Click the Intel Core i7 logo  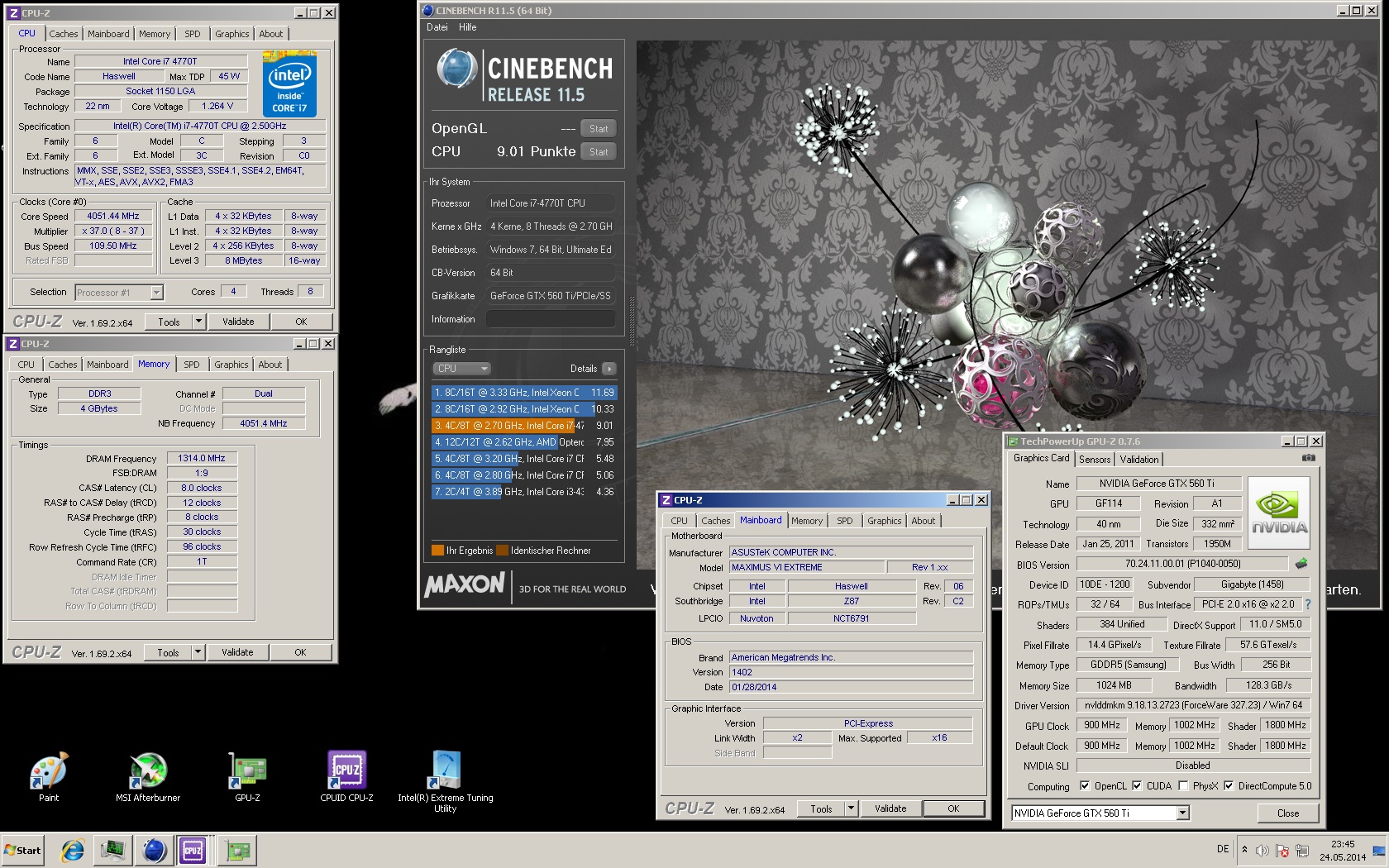coord(289,85)
